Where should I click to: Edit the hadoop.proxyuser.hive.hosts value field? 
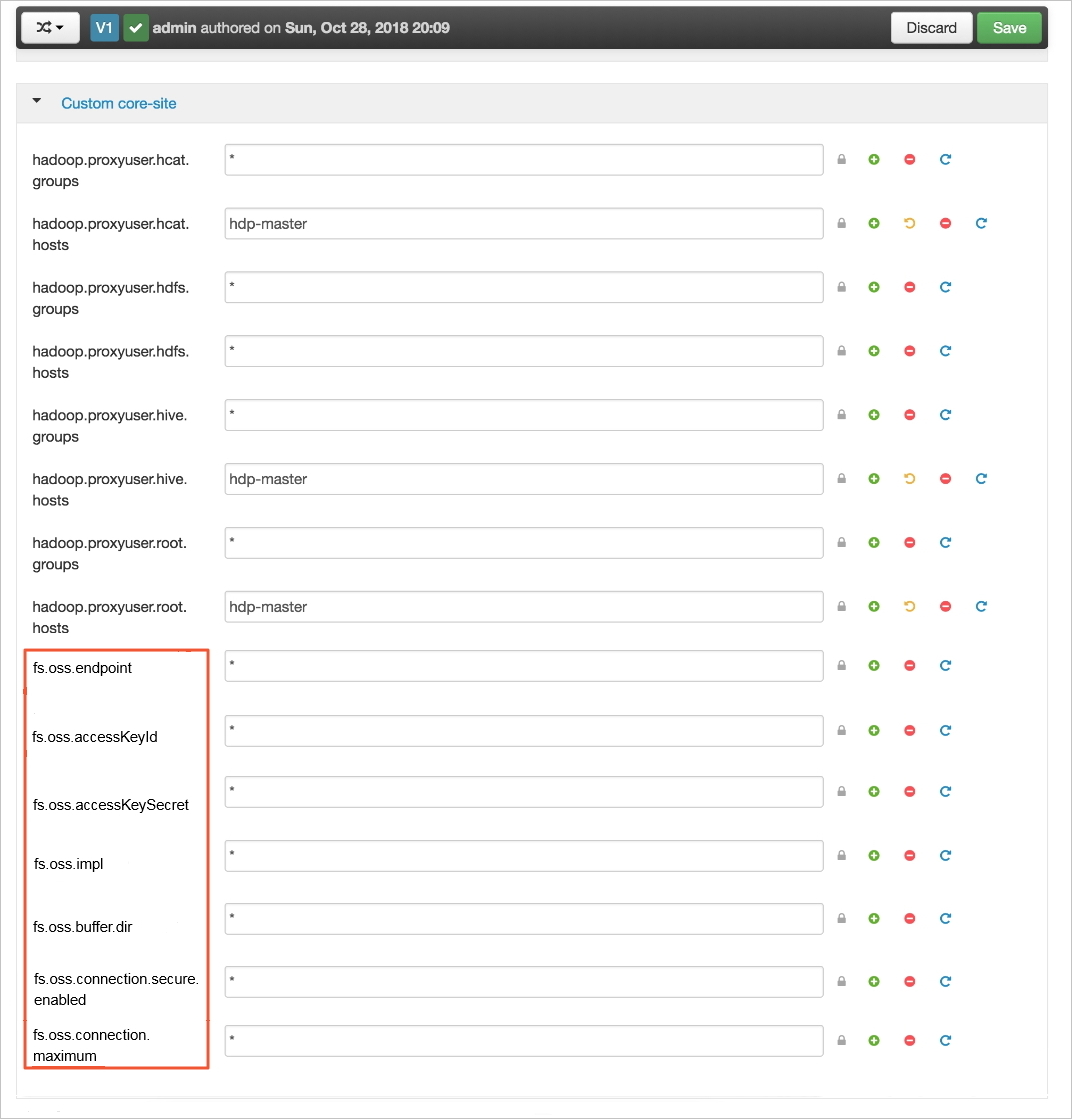524,480
